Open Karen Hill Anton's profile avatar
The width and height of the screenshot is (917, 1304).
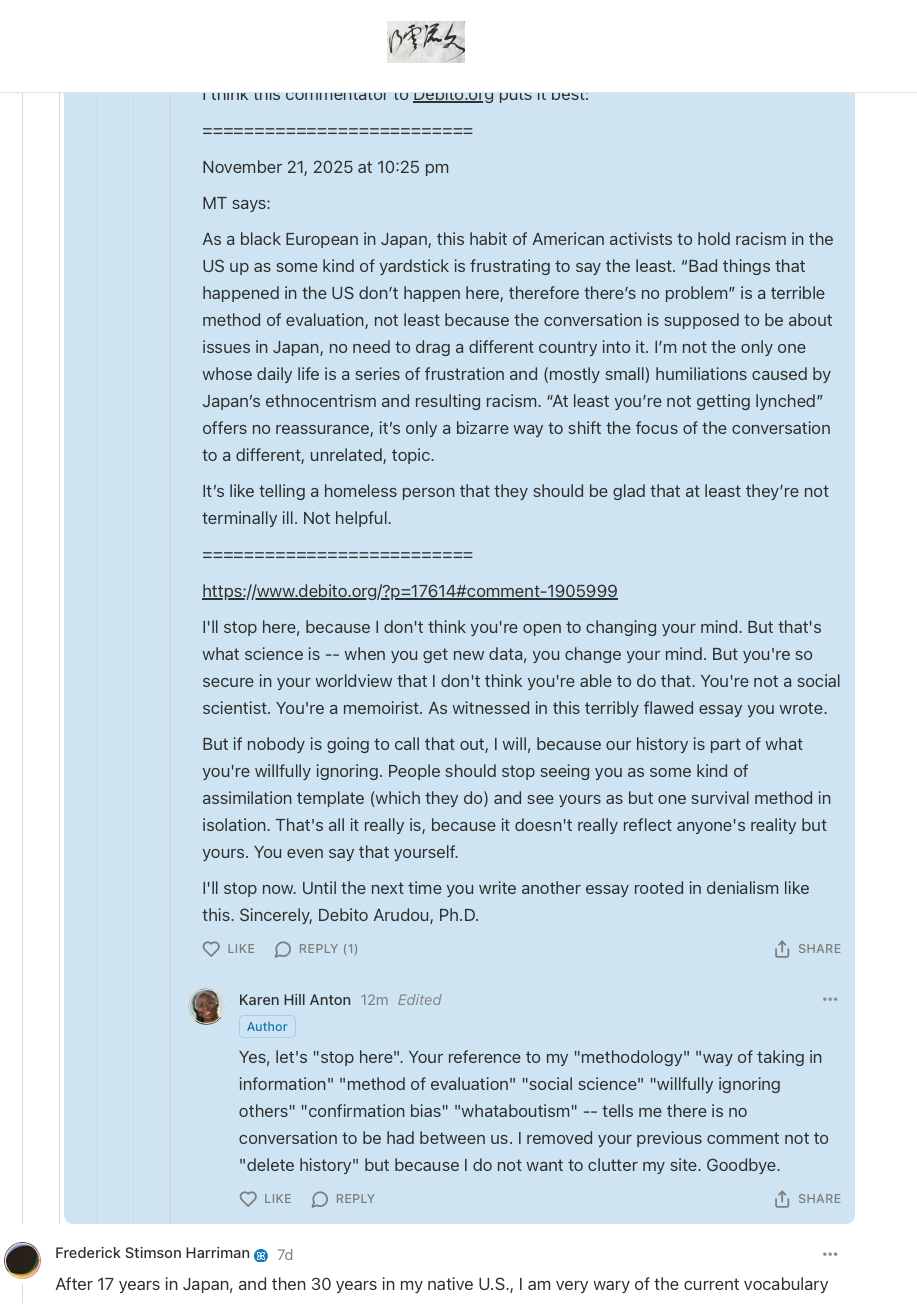coord(207,1006)
